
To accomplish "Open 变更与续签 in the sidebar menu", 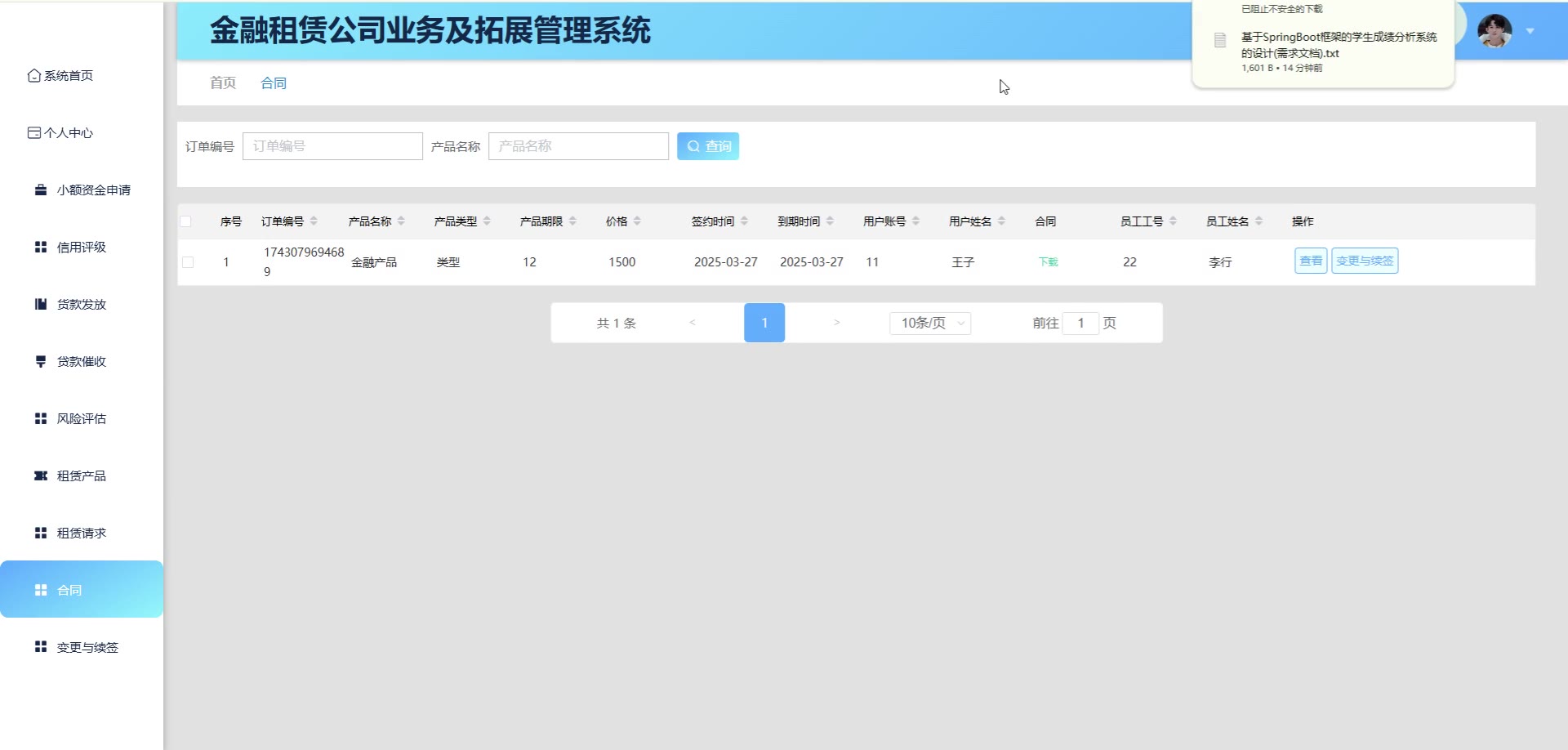I will [87, 647].
